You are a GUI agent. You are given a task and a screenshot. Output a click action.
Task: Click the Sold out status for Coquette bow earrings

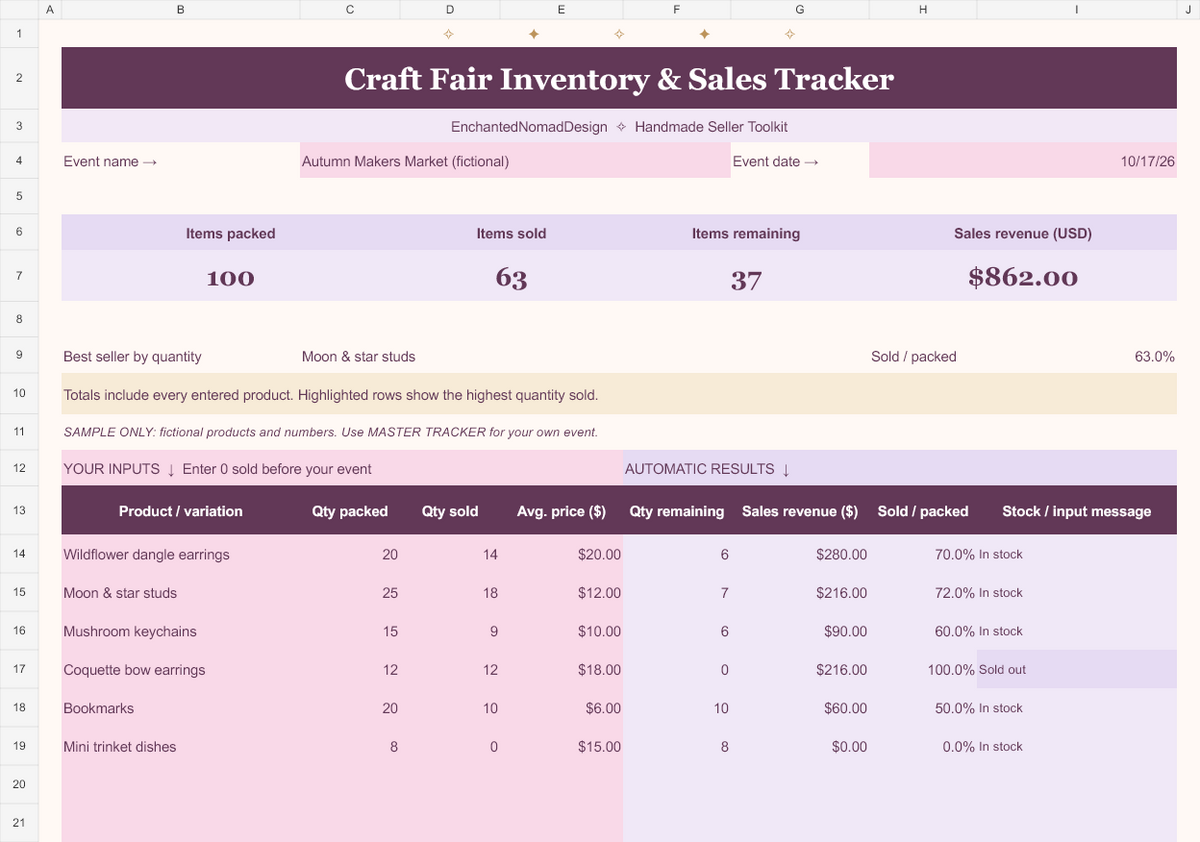pyautogui.click(x=1076, y=670)
